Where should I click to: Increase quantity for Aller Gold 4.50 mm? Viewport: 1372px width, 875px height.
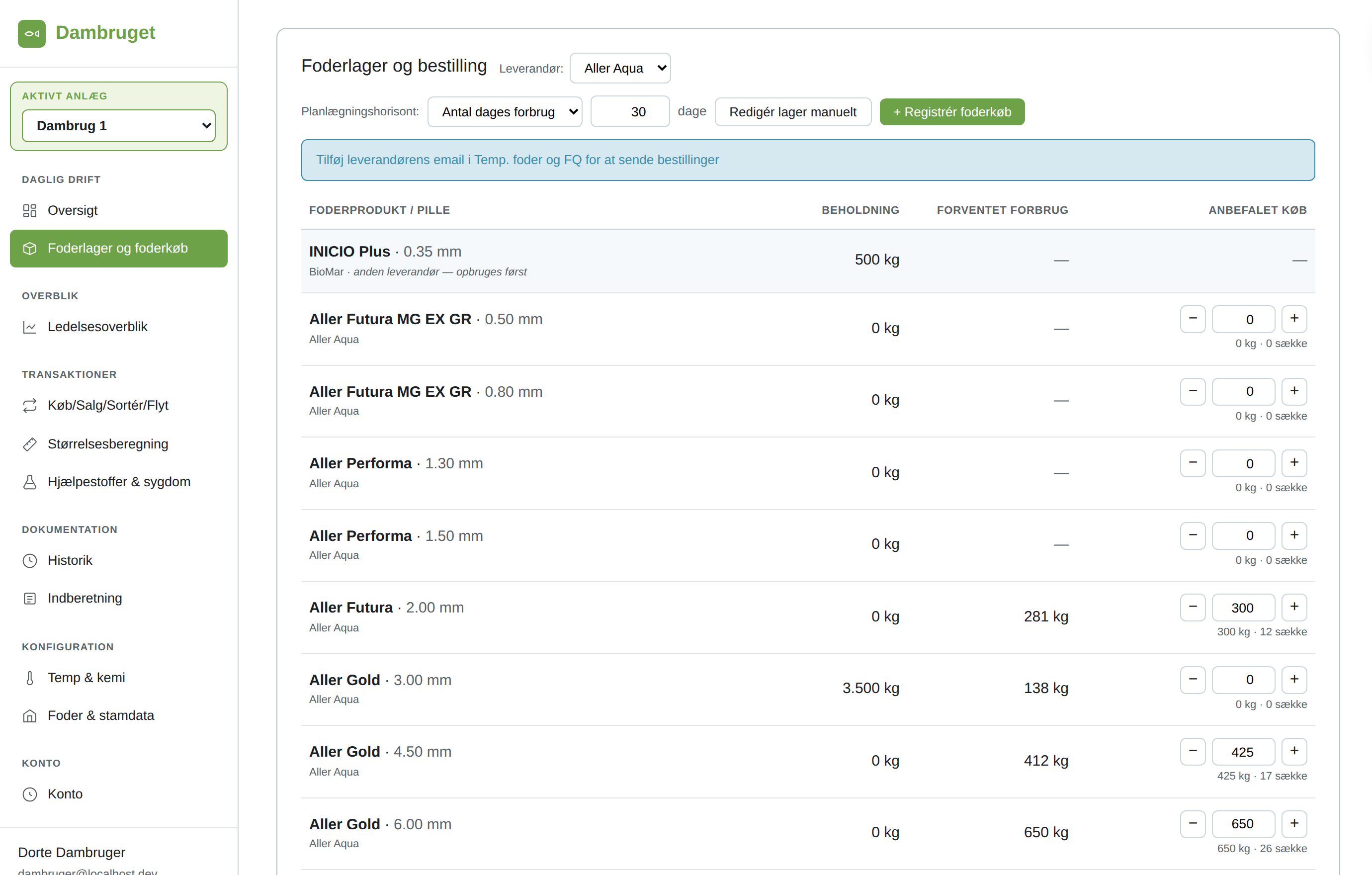click(1294, 751)
